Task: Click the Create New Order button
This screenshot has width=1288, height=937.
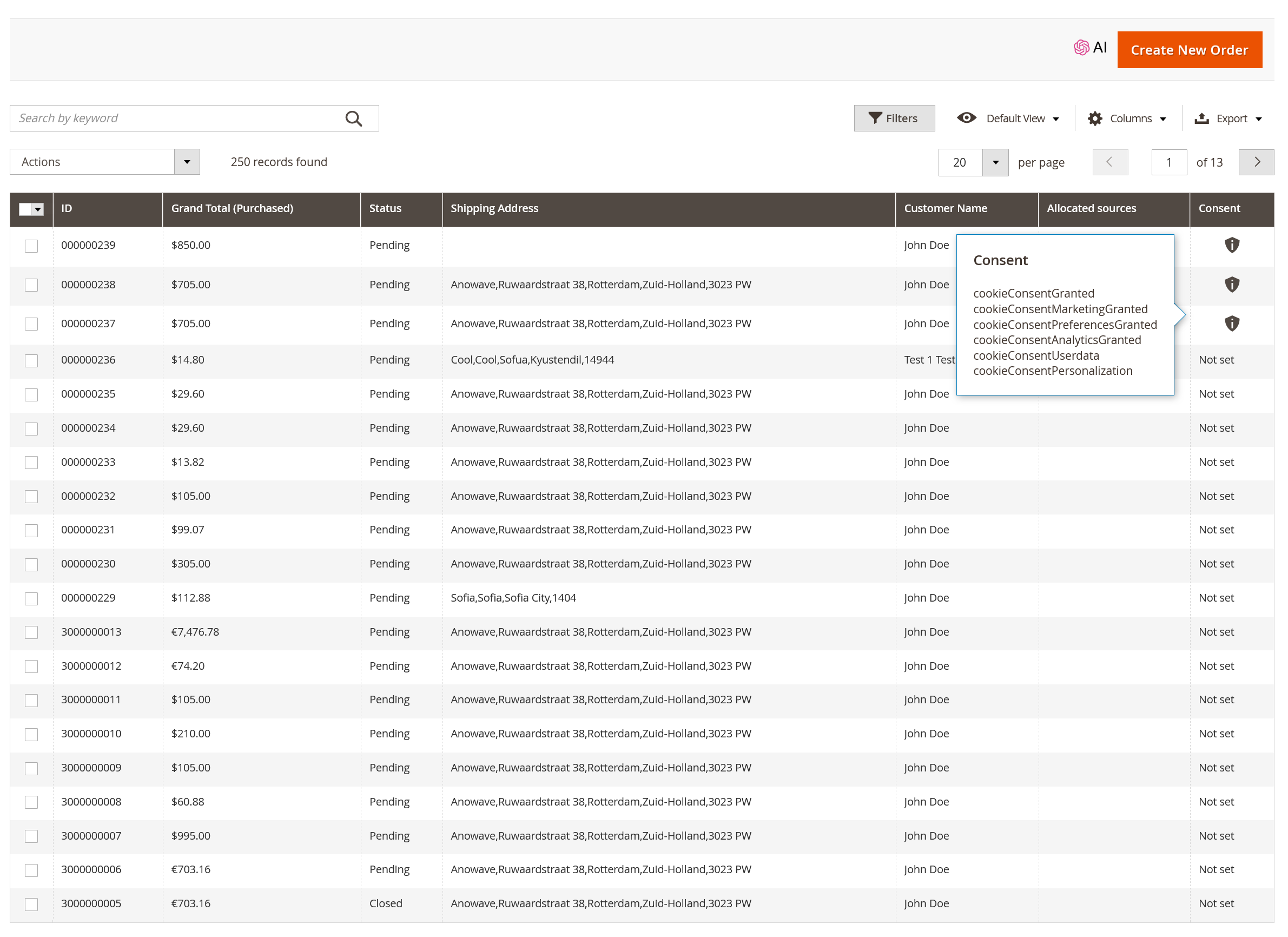Action: pos(1189,50)
